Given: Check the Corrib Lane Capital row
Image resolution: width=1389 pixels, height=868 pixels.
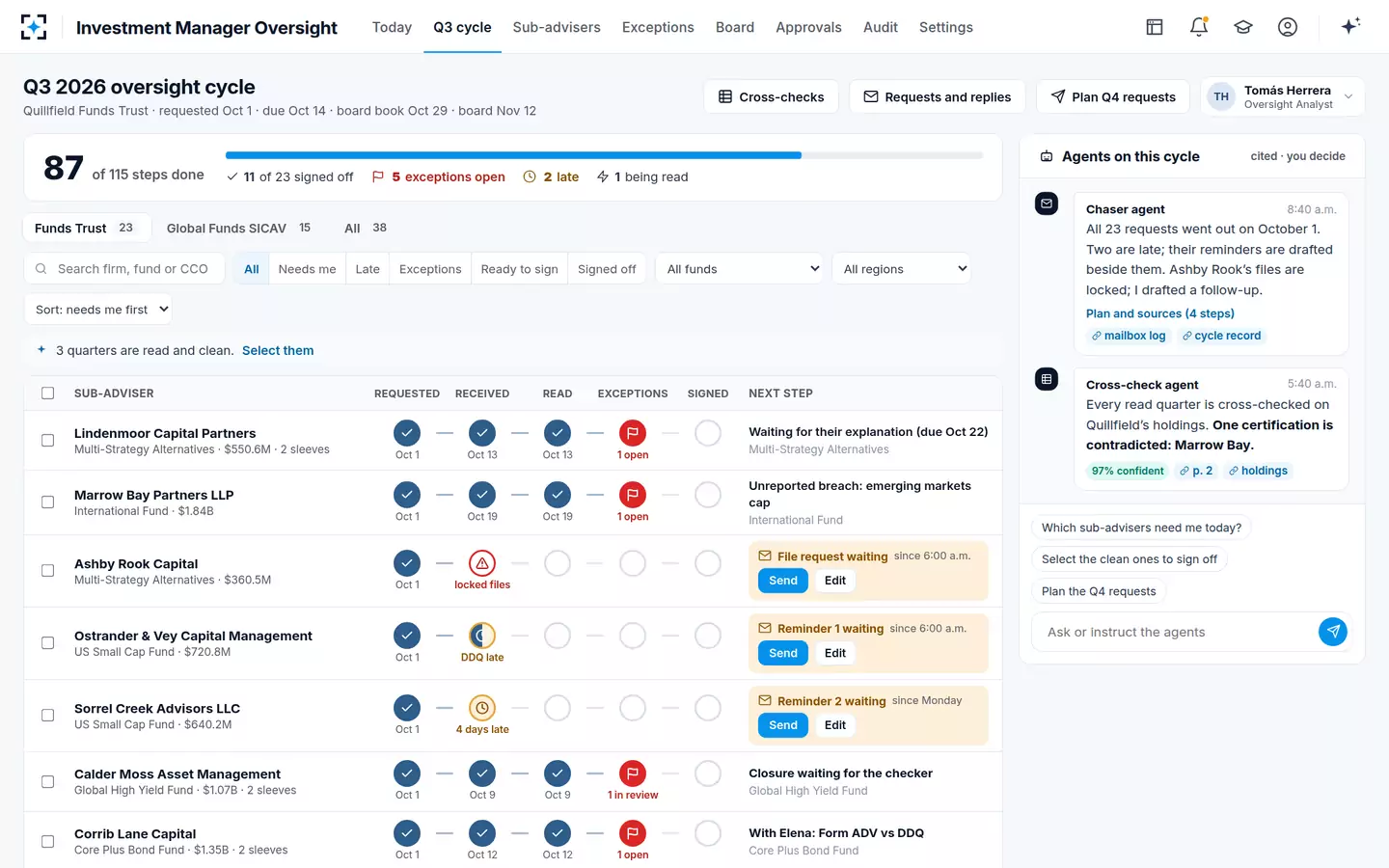Looking at the screenshot, I should (47, 841).
